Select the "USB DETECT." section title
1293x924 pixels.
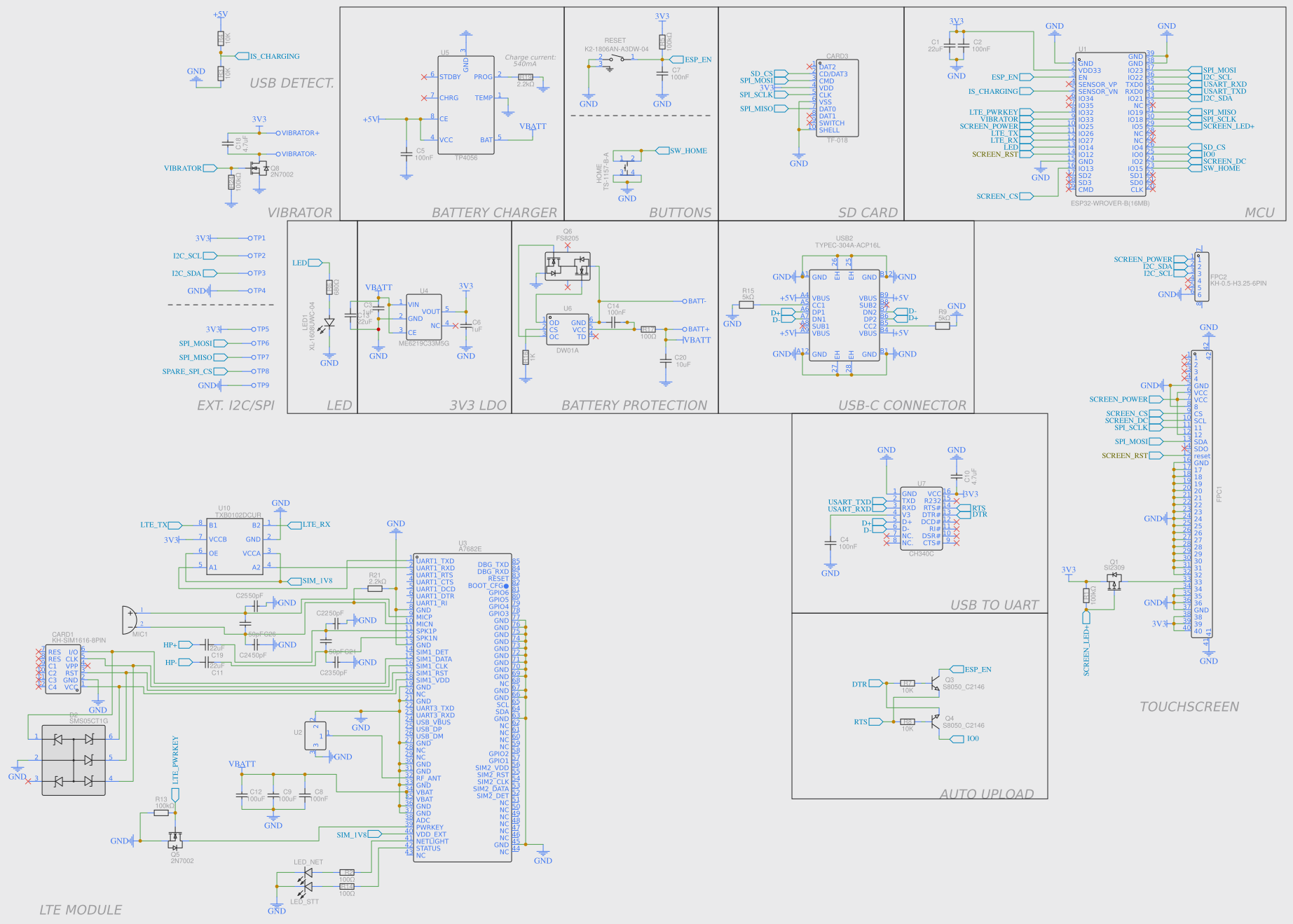[292, 83]
